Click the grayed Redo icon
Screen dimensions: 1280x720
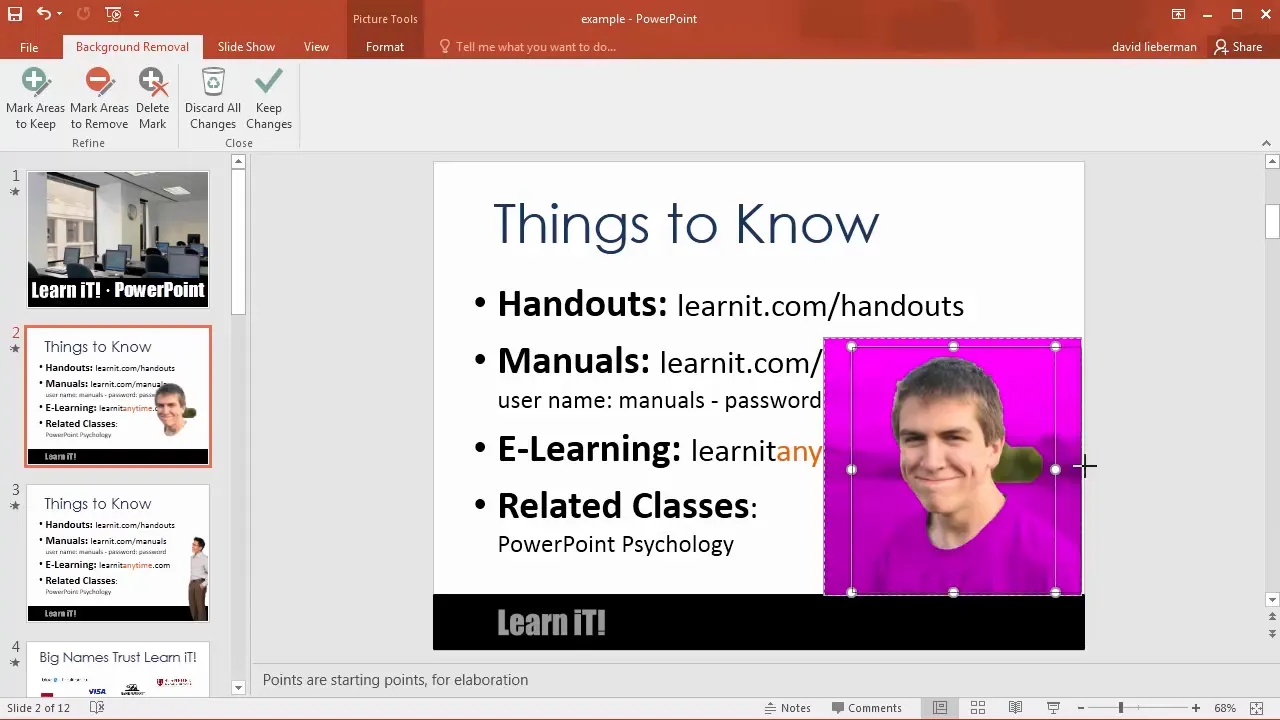click(x=83, y=14)
